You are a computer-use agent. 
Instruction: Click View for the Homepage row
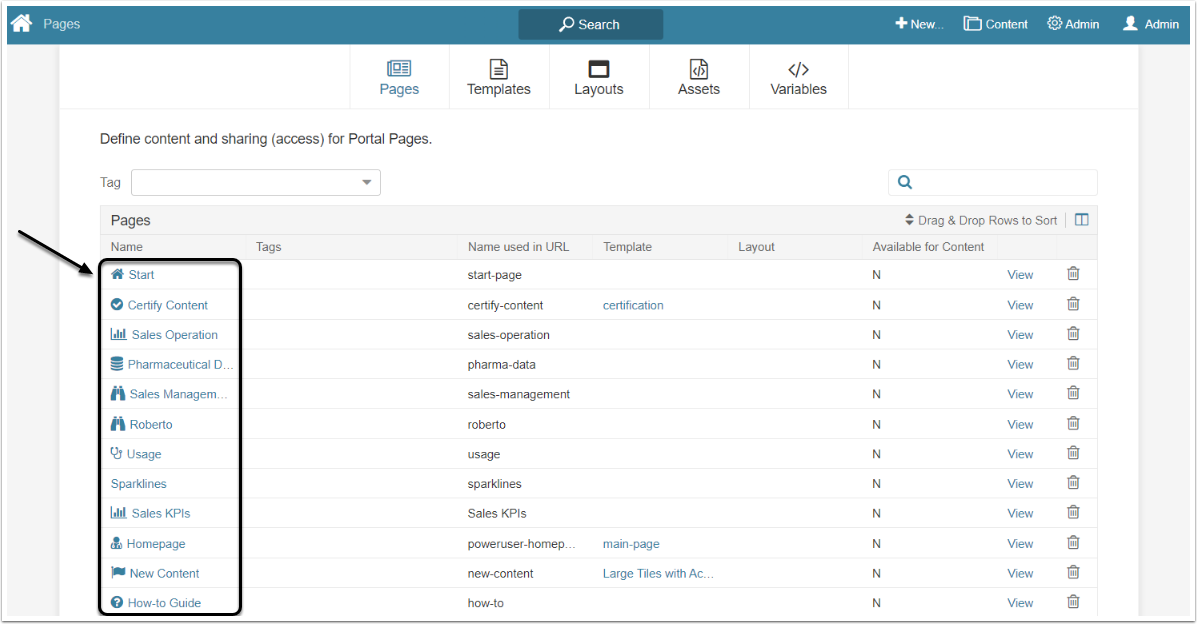[1020, 544]
